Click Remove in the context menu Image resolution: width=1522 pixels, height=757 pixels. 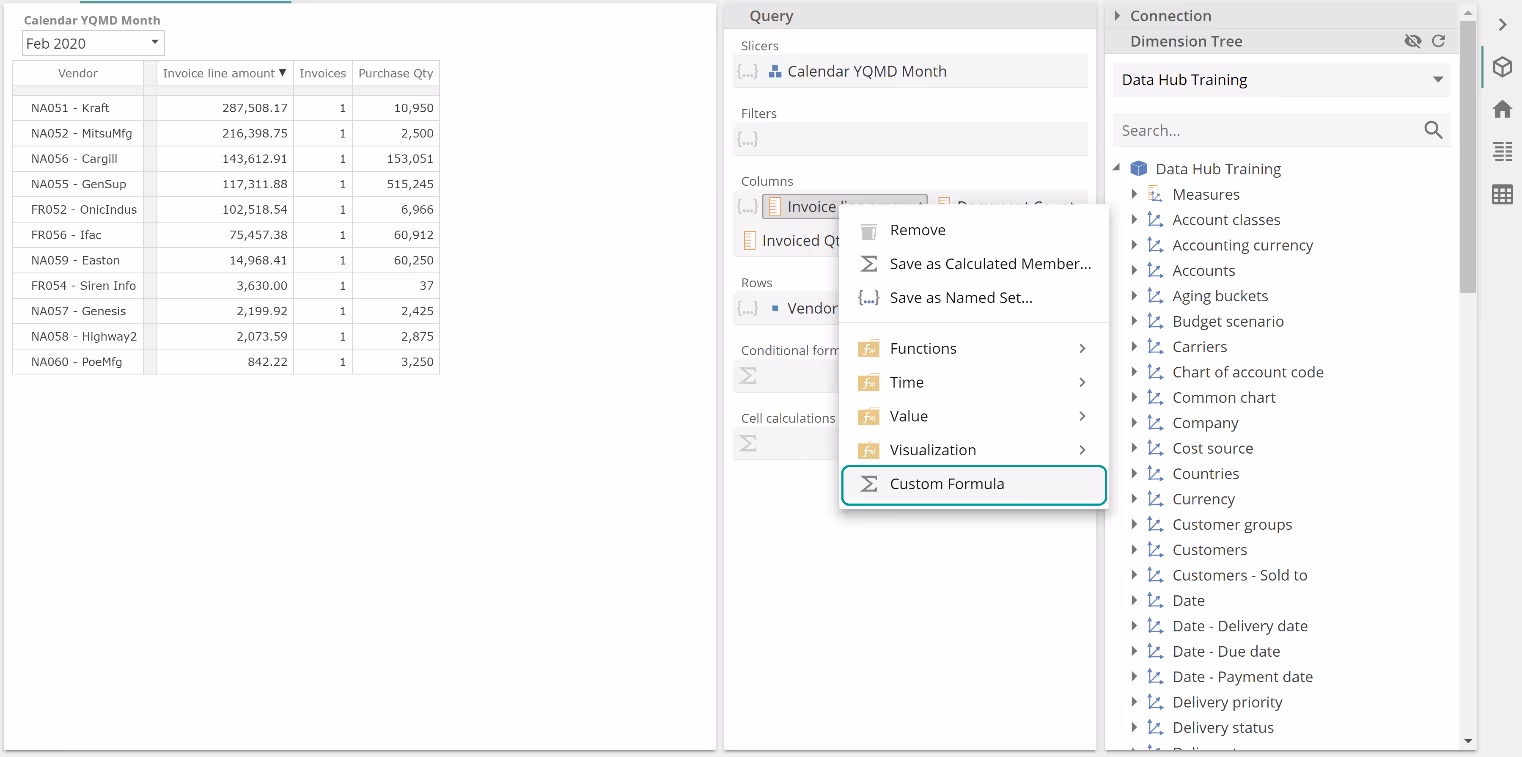[917, 230]
